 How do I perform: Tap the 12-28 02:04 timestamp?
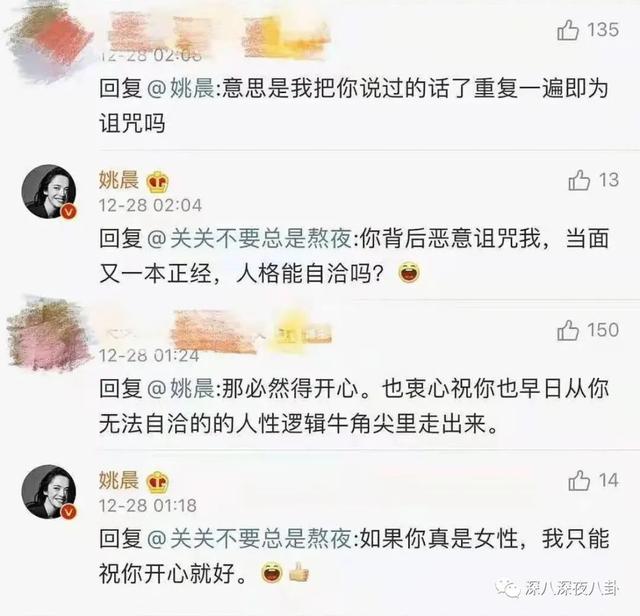click(x=150, y=205)
